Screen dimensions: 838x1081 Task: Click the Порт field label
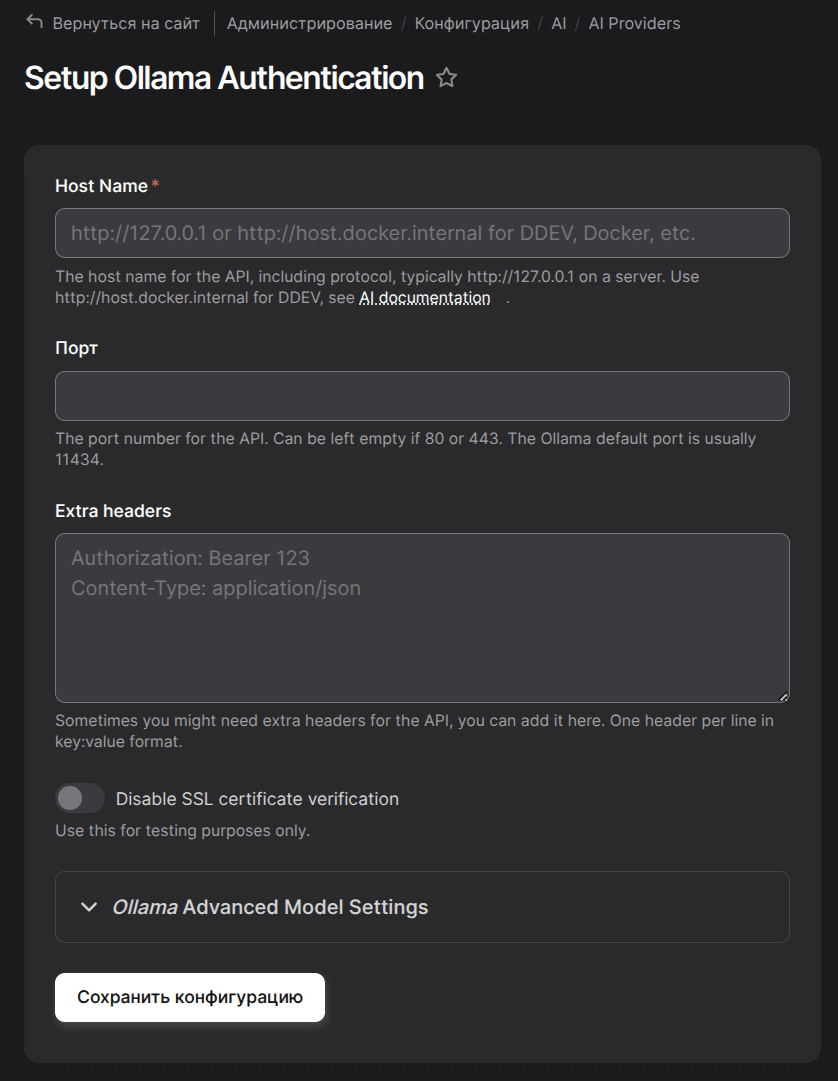pos(76,348)
